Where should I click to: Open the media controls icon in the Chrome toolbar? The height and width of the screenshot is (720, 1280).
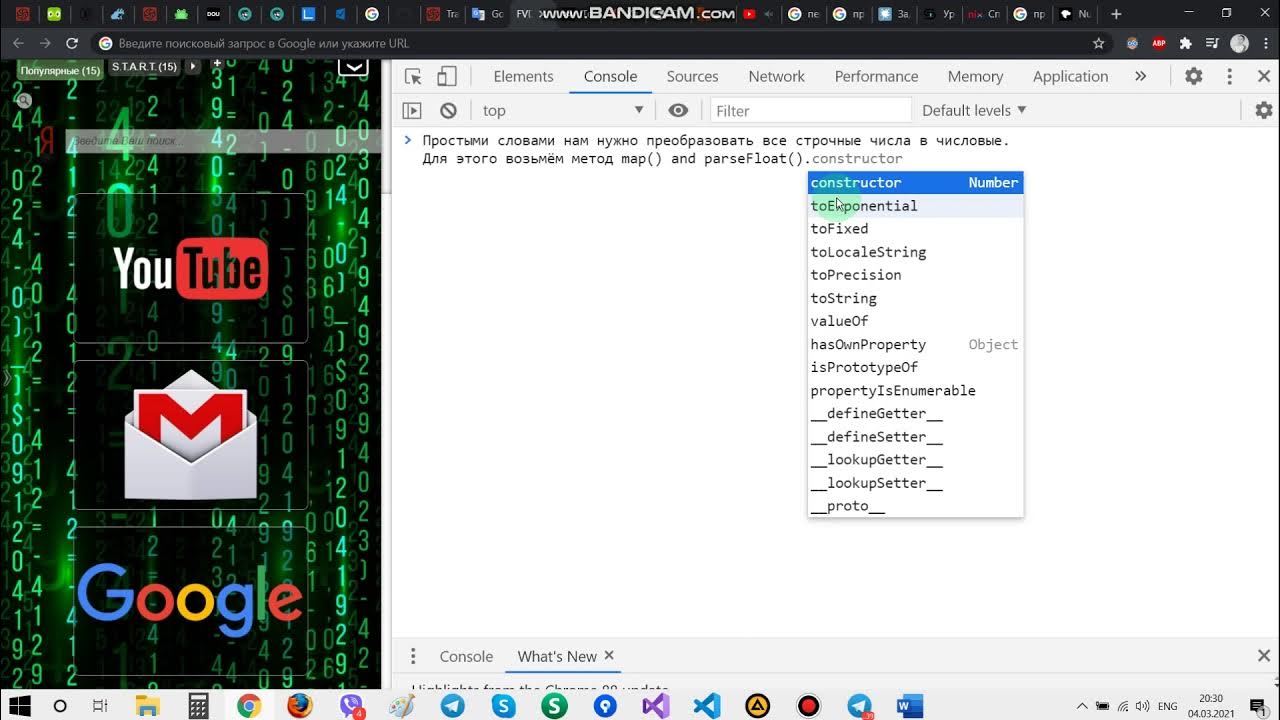1213,43
